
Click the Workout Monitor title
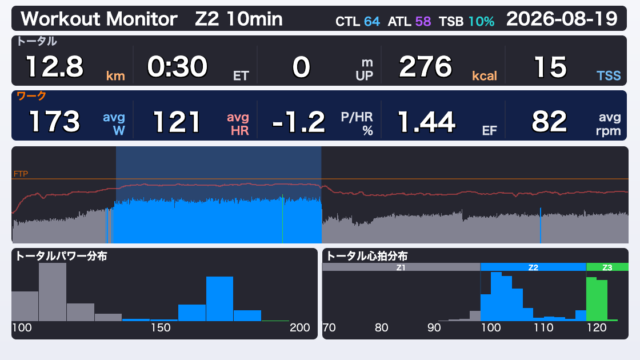pyautogui.click(x=99, y=19)
